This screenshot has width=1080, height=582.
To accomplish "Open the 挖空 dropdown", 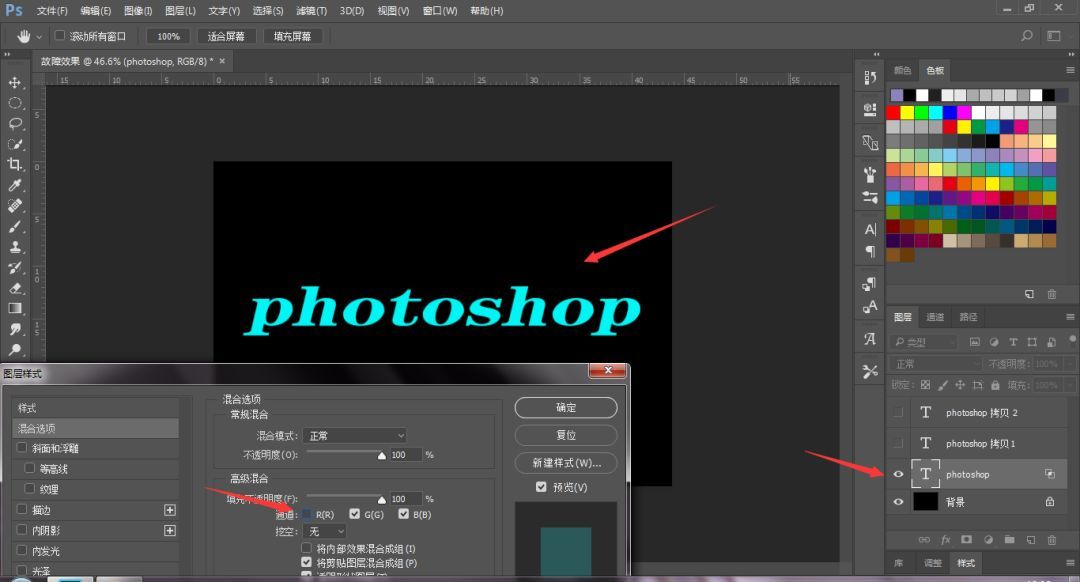I will pyautogui.click(x=324, y=531).
